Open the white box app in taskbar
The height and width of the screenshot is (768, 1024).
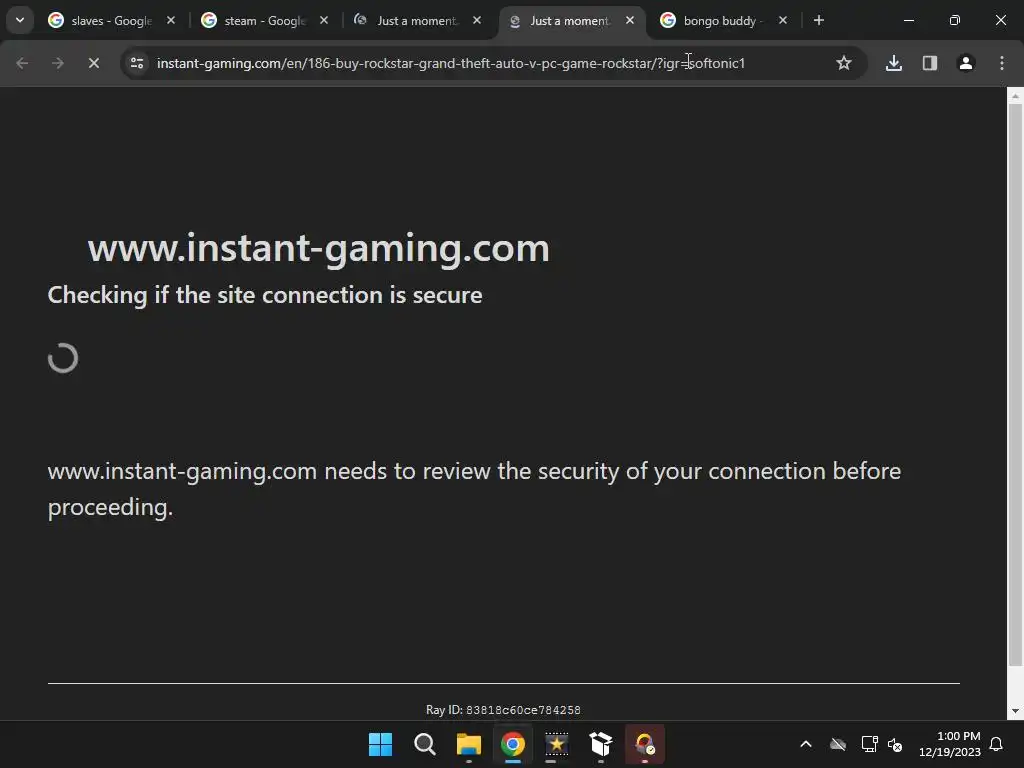[x=601, y=744]
